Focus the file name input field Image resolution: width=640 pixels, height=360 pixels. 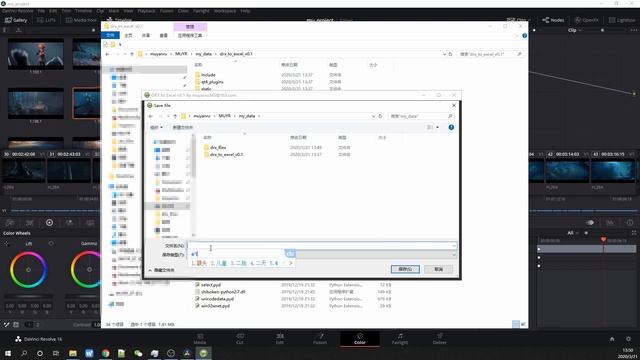tap(322, 246)
